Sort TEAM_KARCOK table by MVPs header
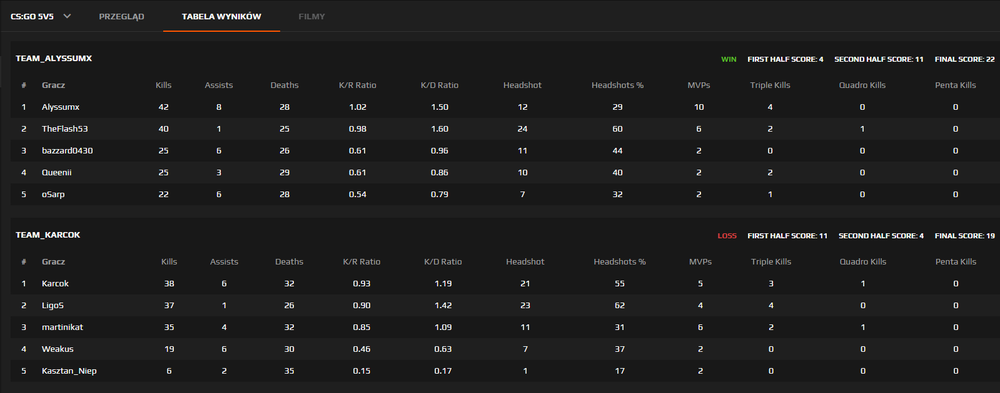Image resolution: width=1000 pixels, height=393 pixels. click(x=700, y=262)
